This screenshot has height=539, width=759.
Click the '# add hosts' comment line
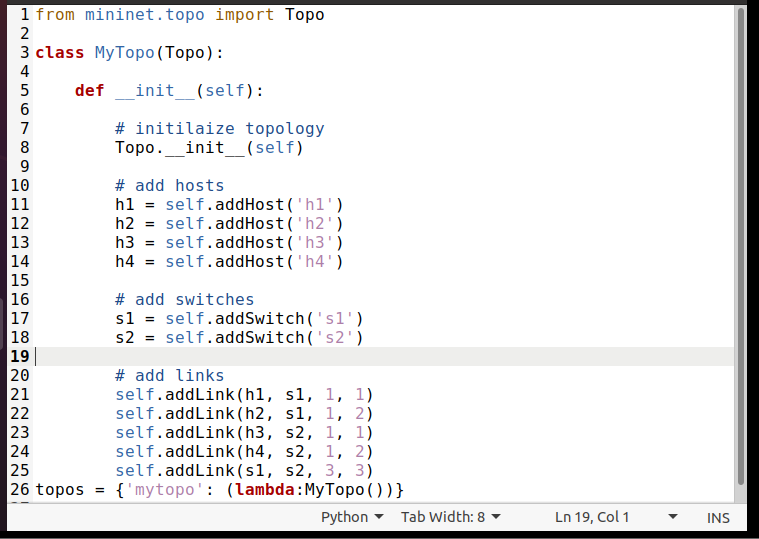pos(169,186)
